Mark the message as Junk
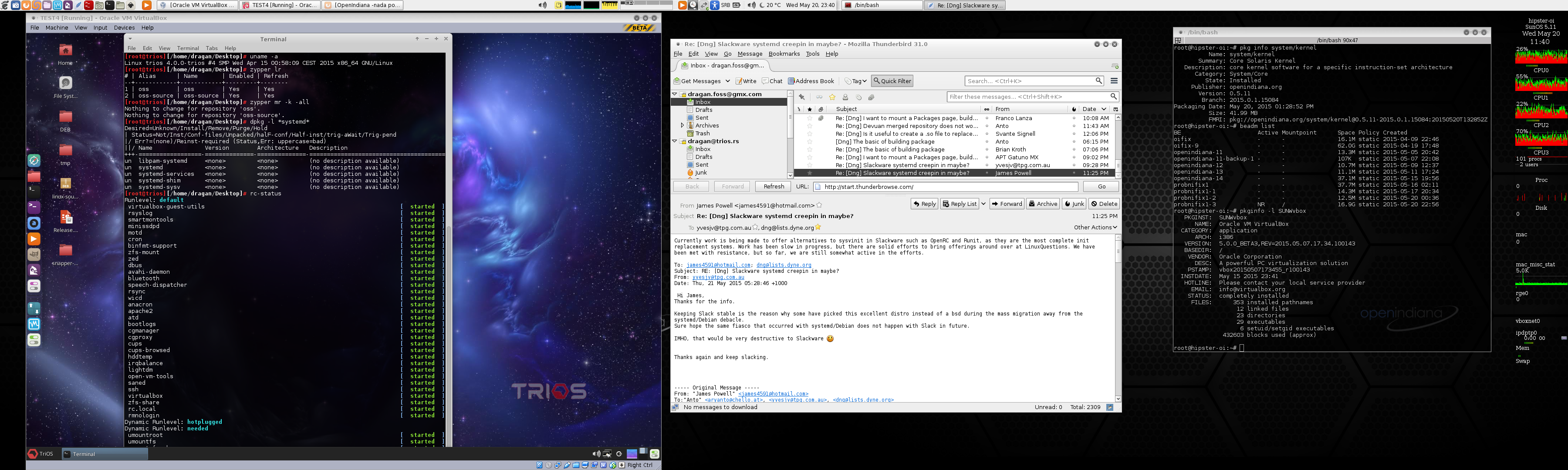Screen dimensions: 1568x470 (1075, 204)
